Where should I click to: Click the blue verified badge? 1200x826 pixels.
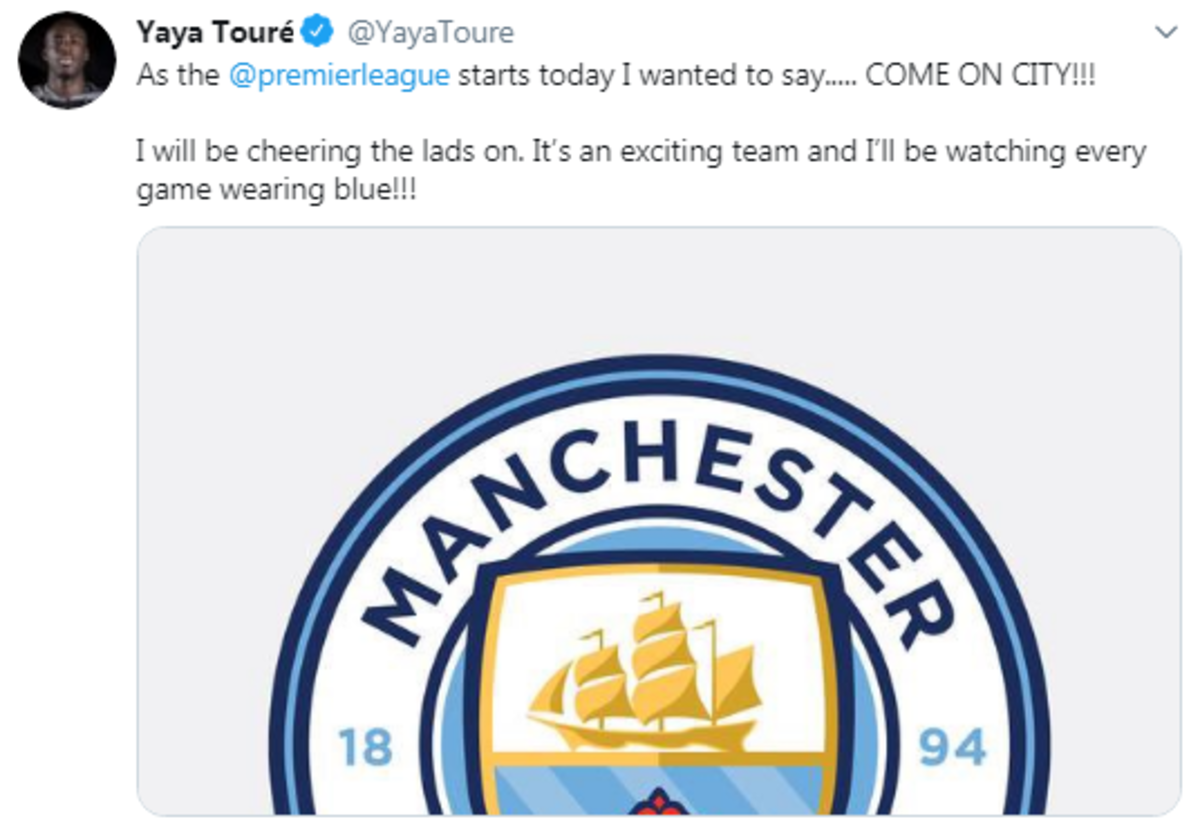click(318, 33)
